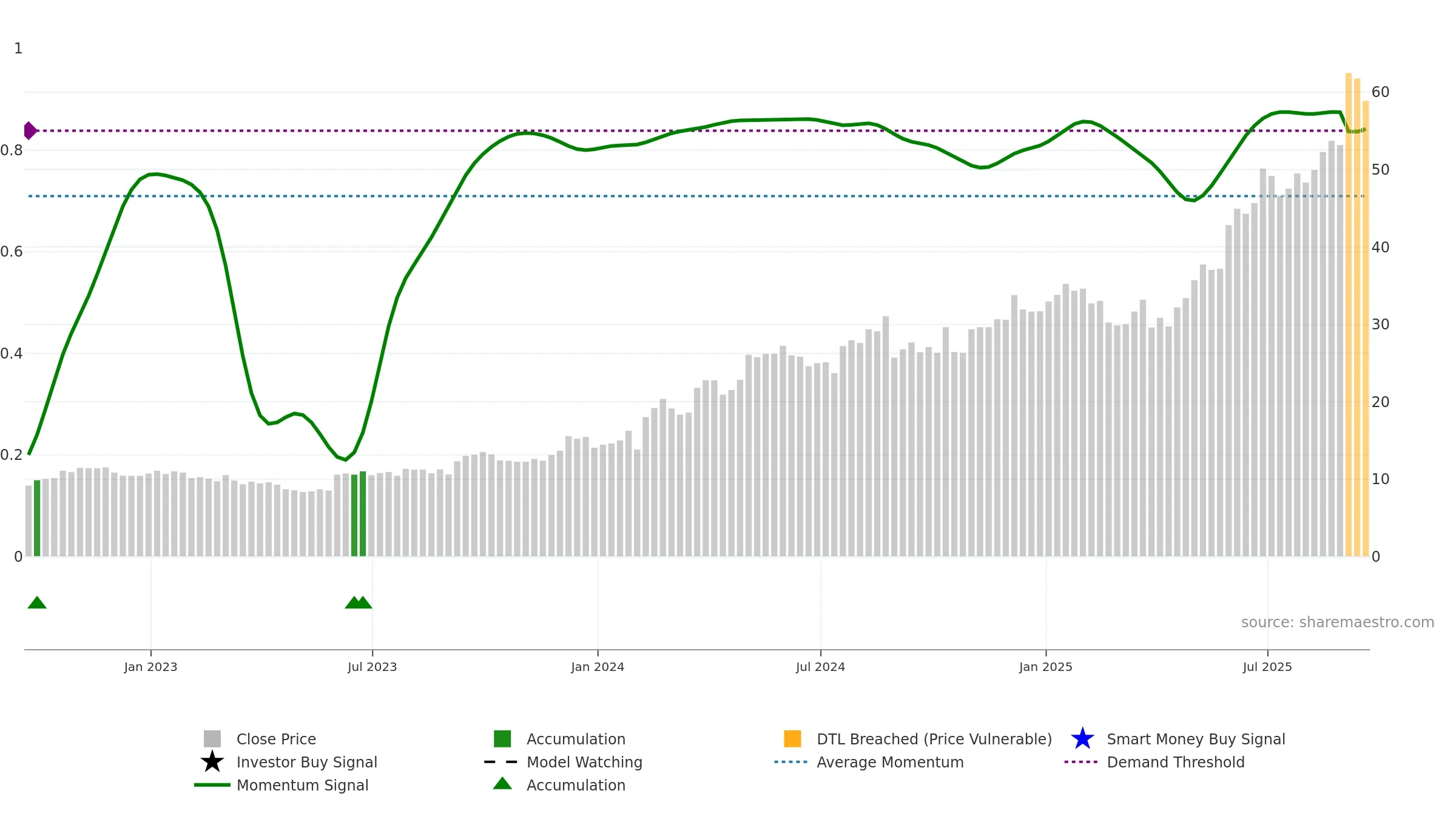Click the Demand Threshold purple dotted icon
Screen dimensions: 1456x819
coord(1081,762)
